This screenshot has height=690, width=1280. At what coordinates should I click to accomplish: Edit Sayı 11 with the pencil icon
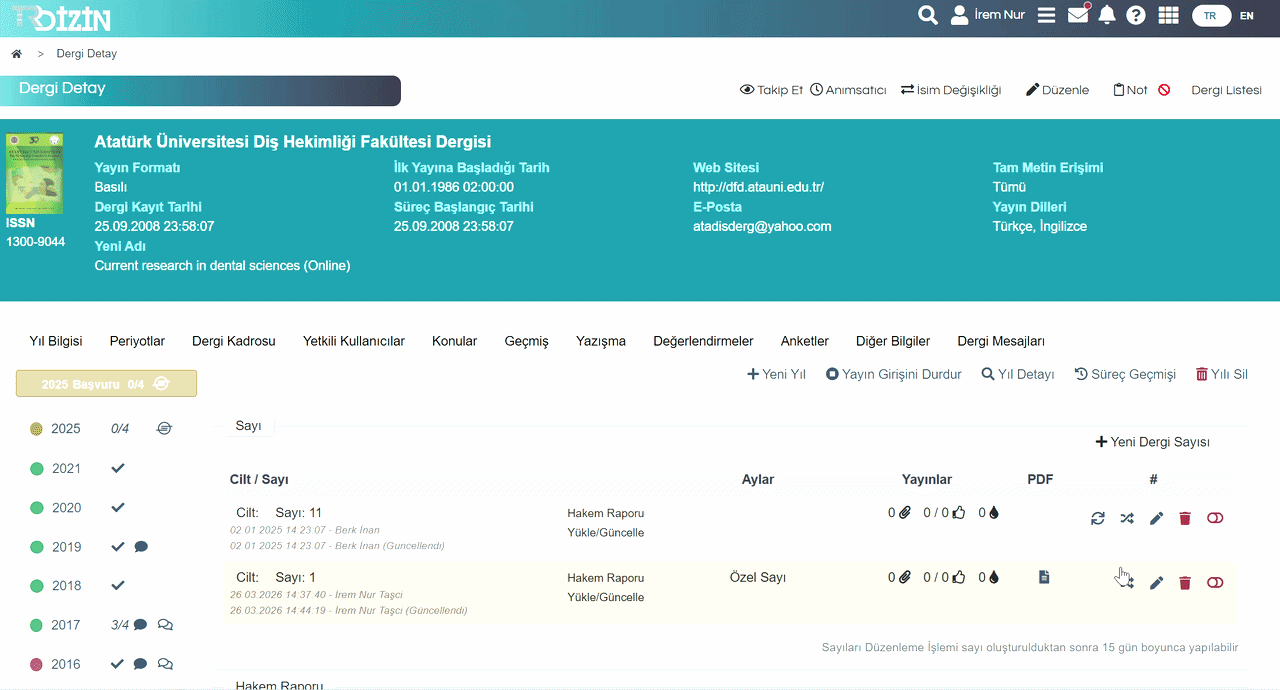(1156, 518)
